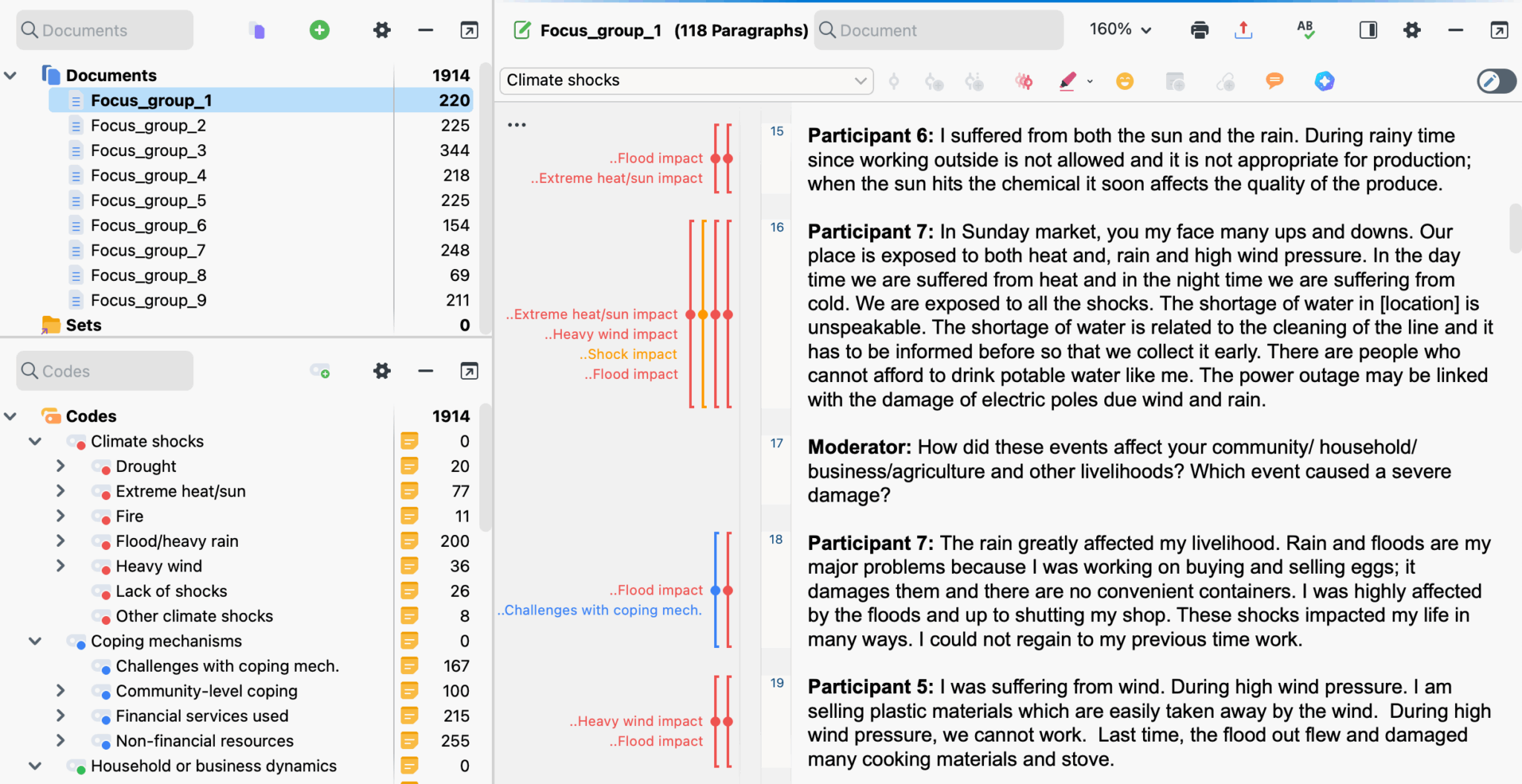1522x784 pixels.
Task: Add a comment to coded segment
Action: (x=1274, y=81)
